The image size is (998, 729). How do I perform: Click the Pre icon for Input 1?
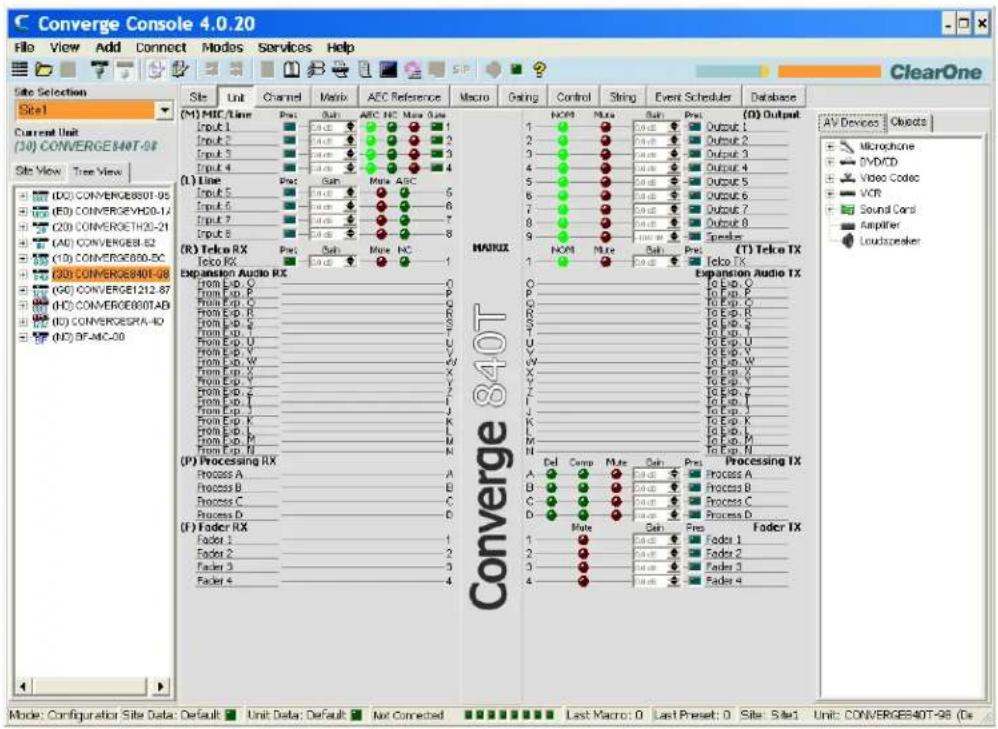pos(290,127)
